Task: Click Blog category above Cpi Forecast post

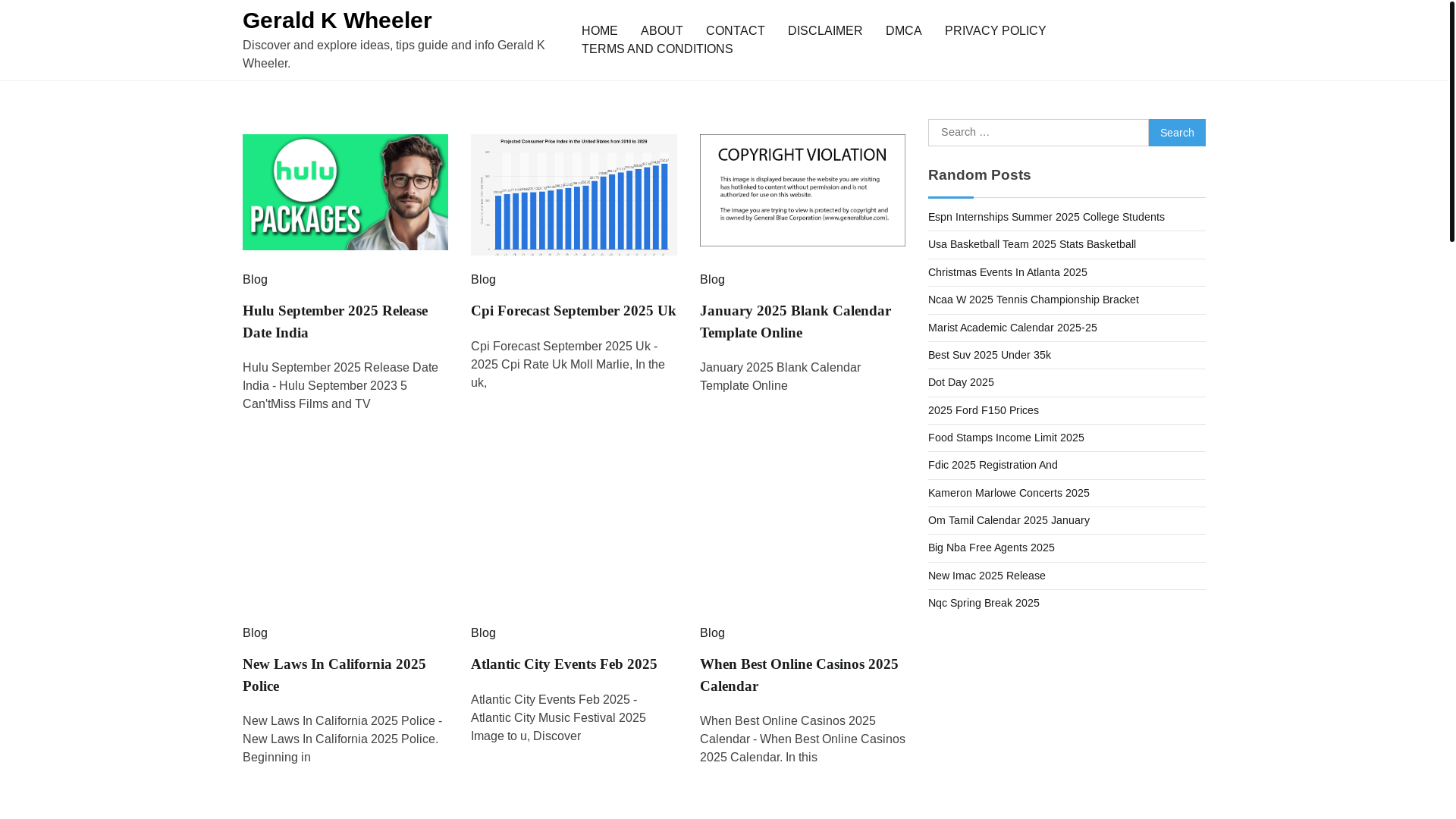Action: coord(483,280)
